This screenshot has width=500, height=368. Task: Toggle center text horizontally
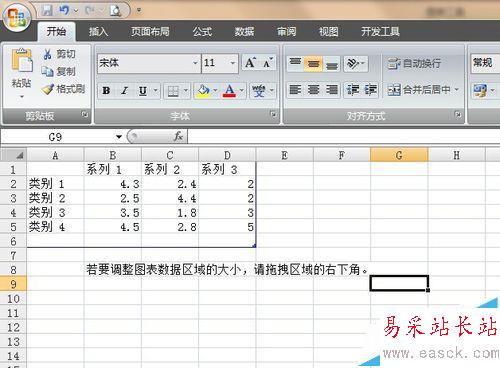click(x=313, y=90)
